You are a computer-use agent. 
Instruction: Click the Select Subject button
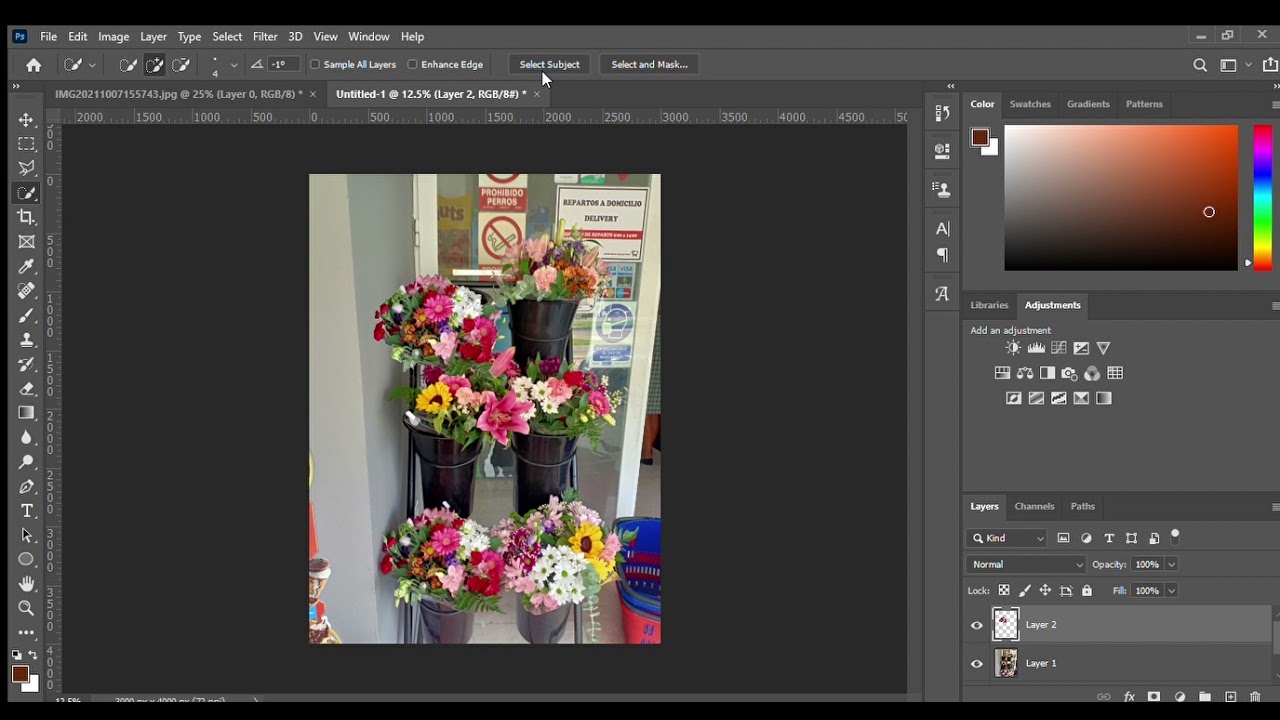pyautogui.click(x=549, y=65)
